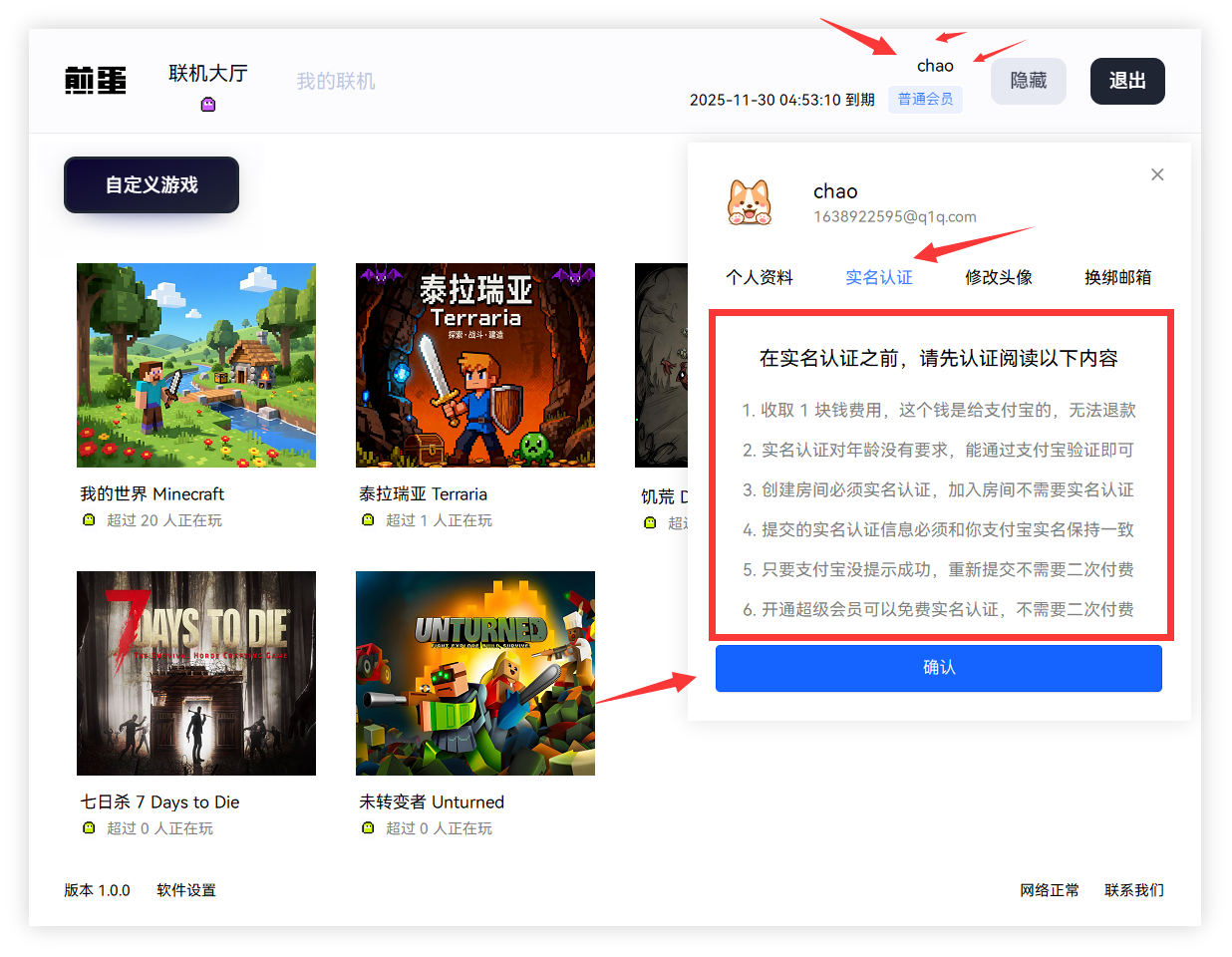This screenshot has width=1232, height=957.
Task: Open the Minecraft game thumbnail
Action: point(196,365)
